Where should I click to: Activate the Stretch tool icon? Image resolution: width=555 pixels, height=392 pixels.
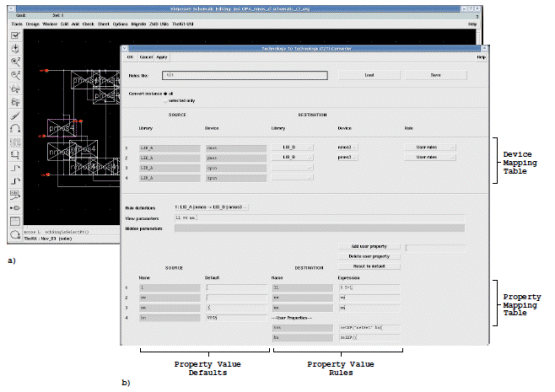(15, 89)
